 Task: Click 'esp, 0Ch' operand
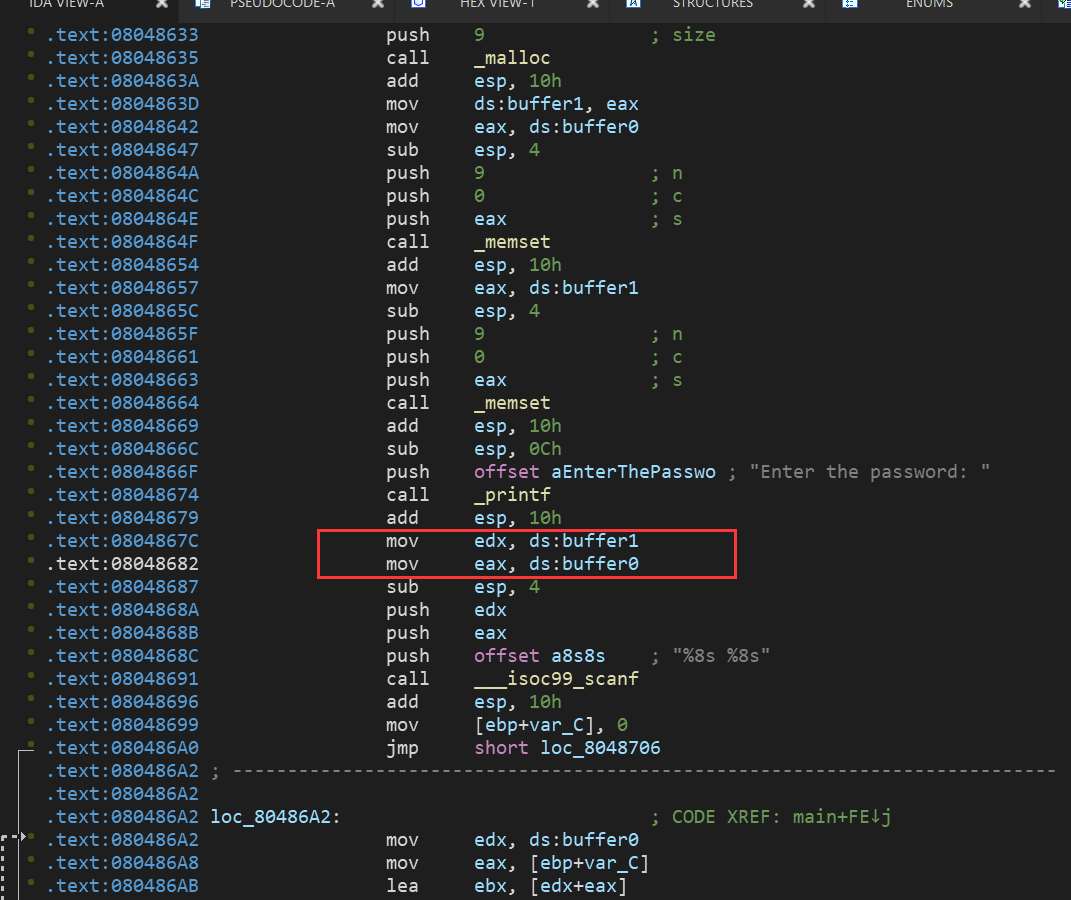point(518,449)
